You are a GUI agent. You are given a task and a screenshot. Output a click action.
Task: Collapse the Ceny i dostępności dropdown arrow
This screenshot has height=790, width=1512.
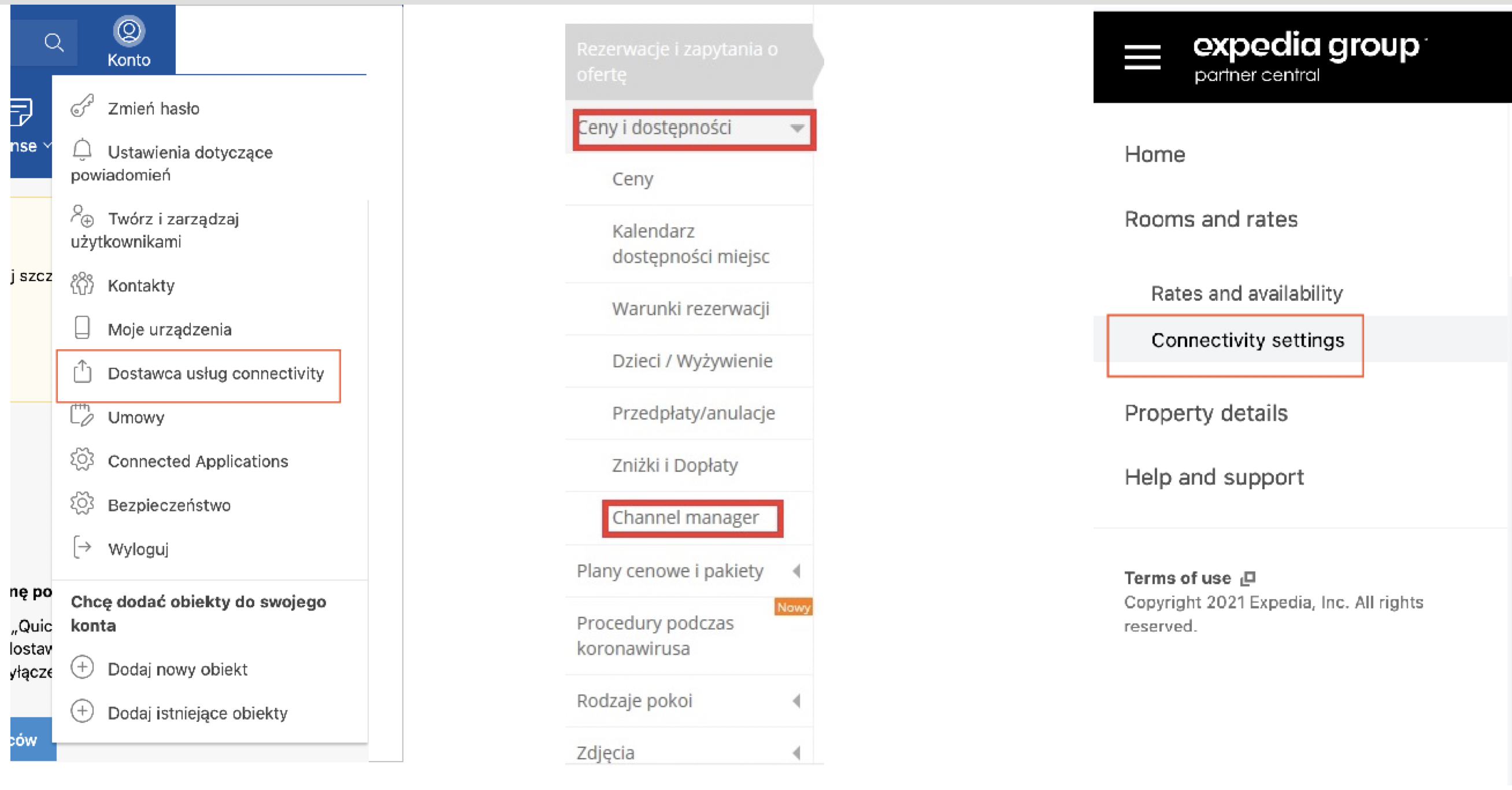(x=796, y=128)
